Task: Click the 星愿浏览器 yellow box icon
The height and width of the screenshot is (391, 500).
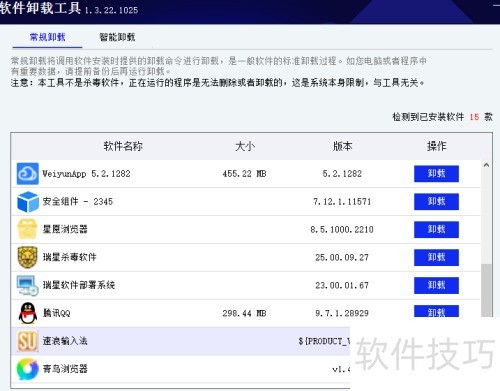Action: point(27,229)
